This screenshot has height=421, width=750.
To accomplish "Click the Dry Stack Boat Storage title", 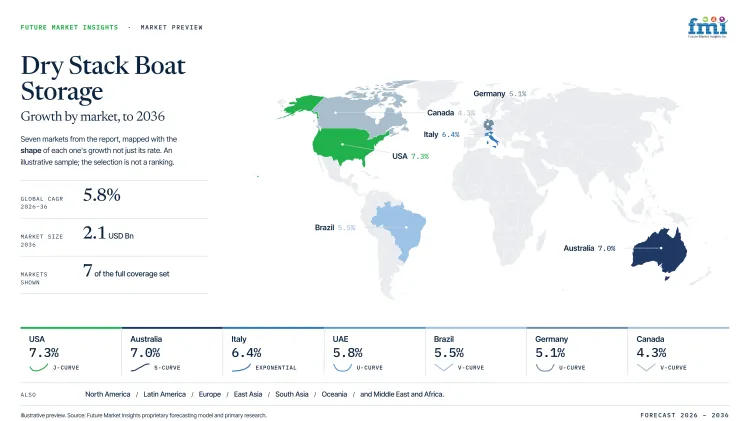I will coord(103,78).
